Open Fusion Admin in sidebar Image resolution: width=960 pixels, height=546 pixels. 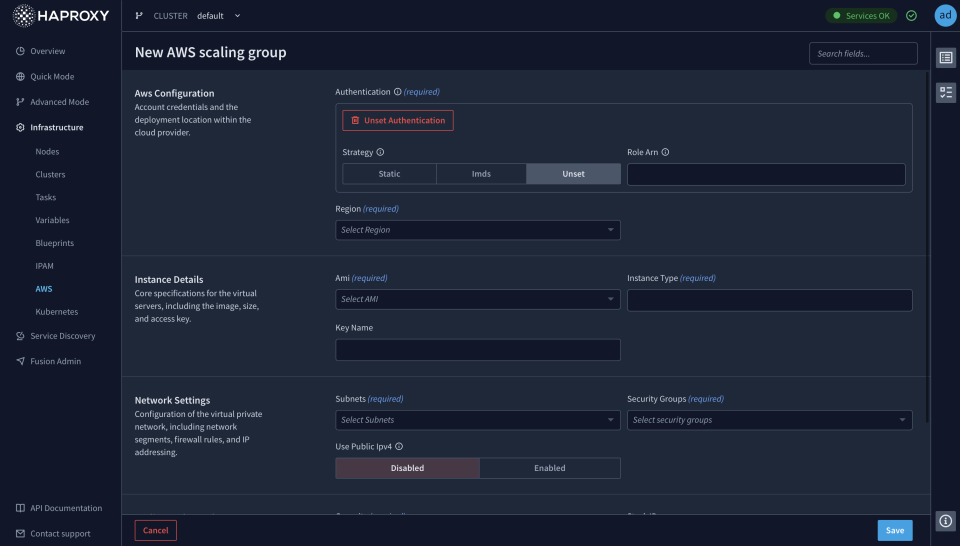[56, 361]
